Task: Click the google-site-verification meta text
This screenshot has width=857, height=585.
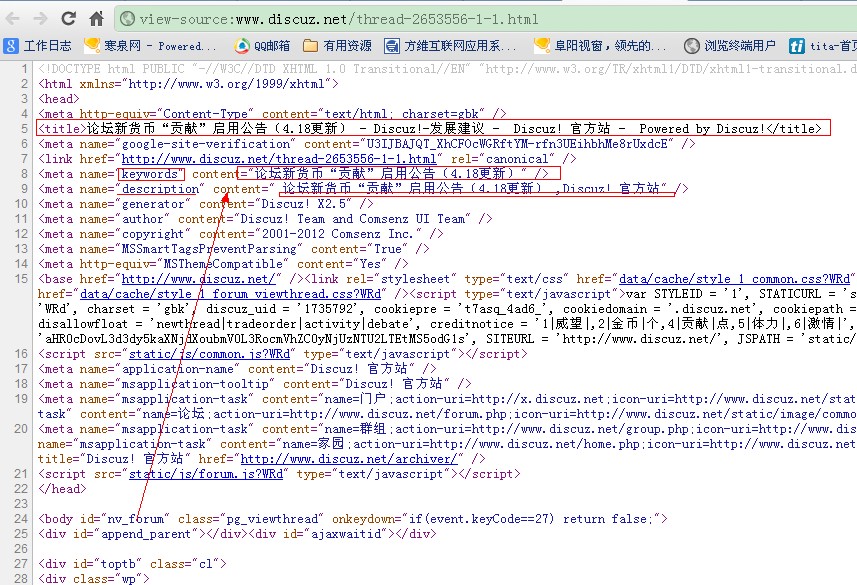Action: click(x=367, y=144)
